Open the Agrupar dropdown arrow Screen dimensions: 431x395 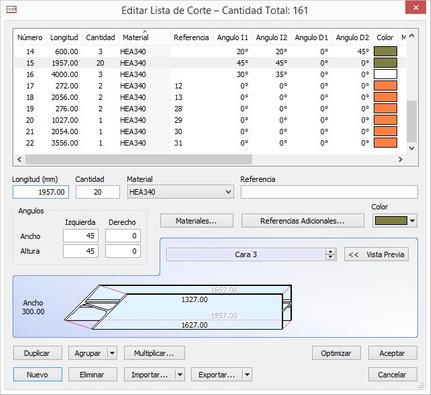coord(112,353)
